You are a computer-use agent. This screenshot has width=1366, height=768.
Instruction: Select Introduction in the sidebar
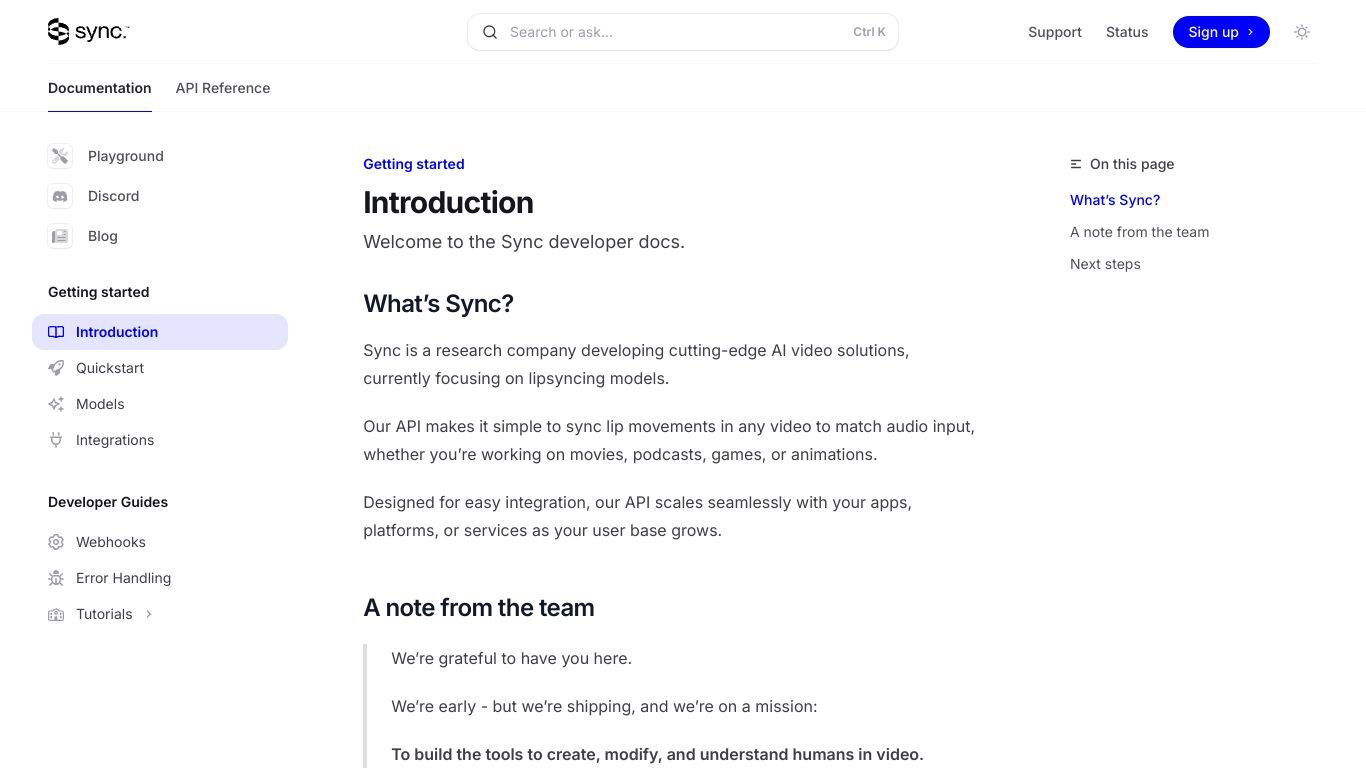(x=160, y=332)
